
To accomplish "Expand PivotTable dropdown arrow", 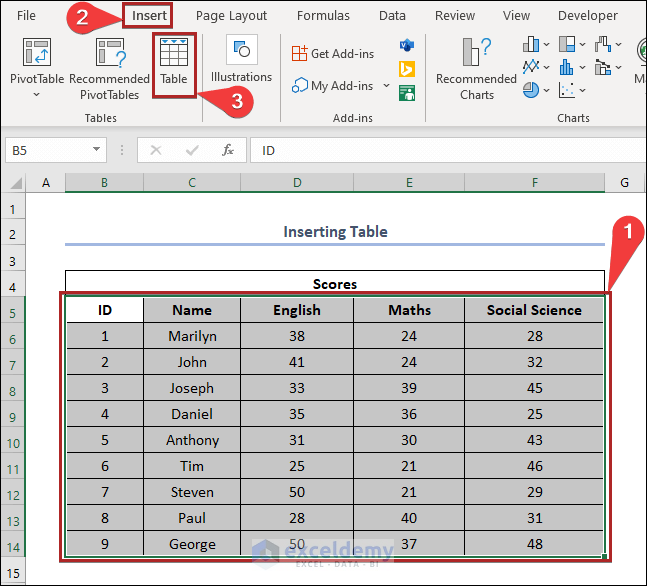I will click(37, 95).
